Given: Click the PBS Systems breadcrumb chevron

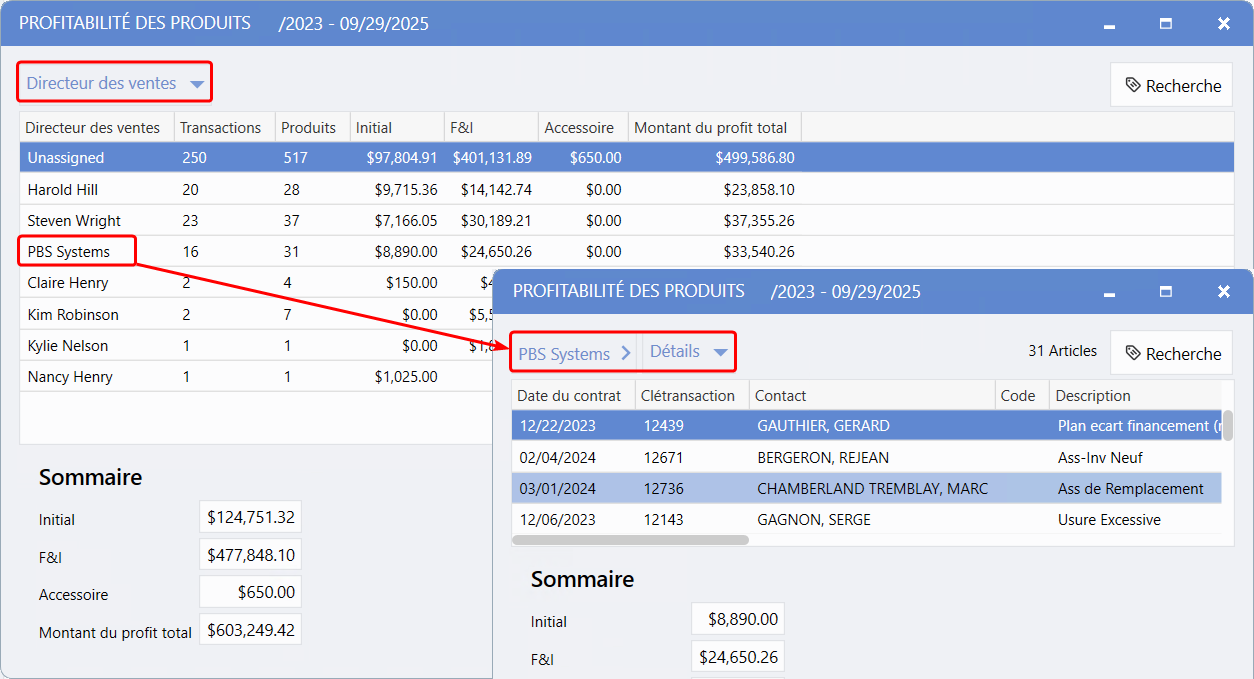Looking at the screenshot, I should click(x=626, y=353).
